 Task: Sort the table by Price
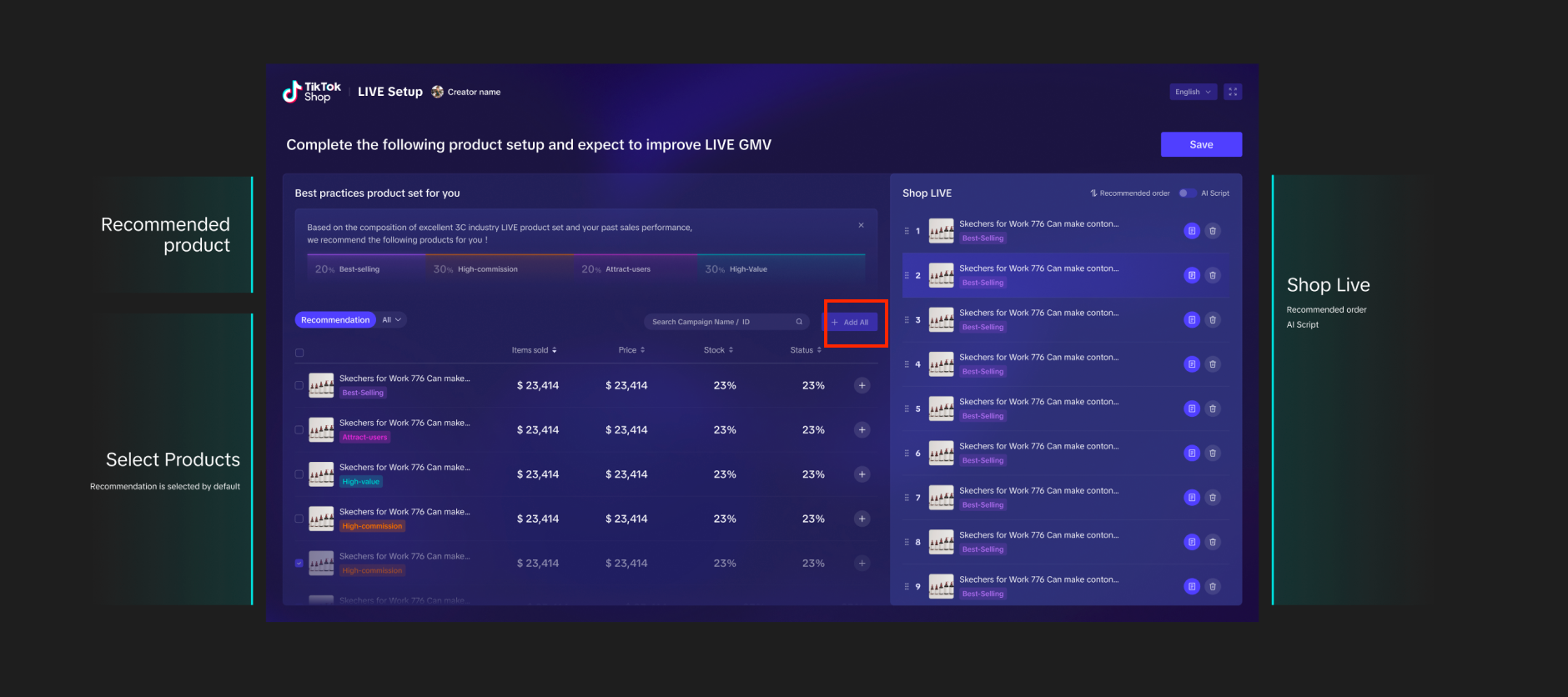[x=632, y=350]
